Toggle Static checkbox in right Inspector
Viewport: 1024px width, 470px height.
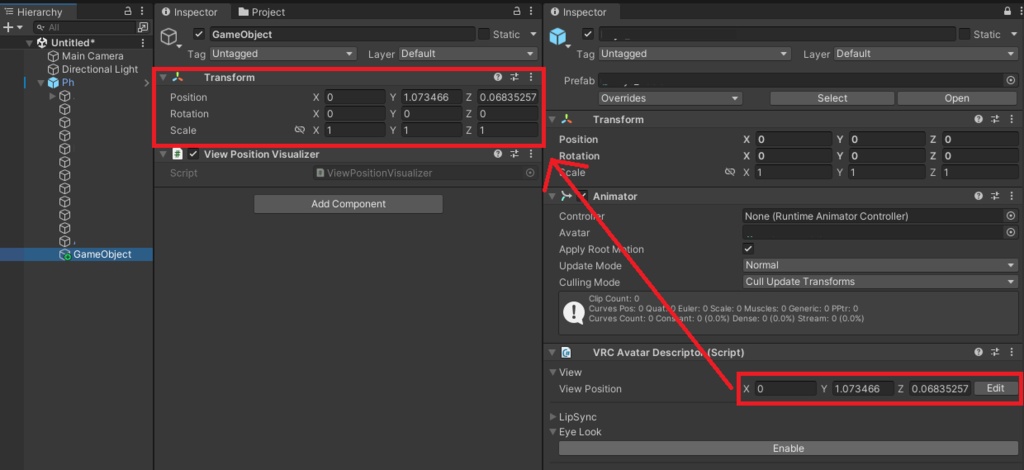[x=964, y=34]
